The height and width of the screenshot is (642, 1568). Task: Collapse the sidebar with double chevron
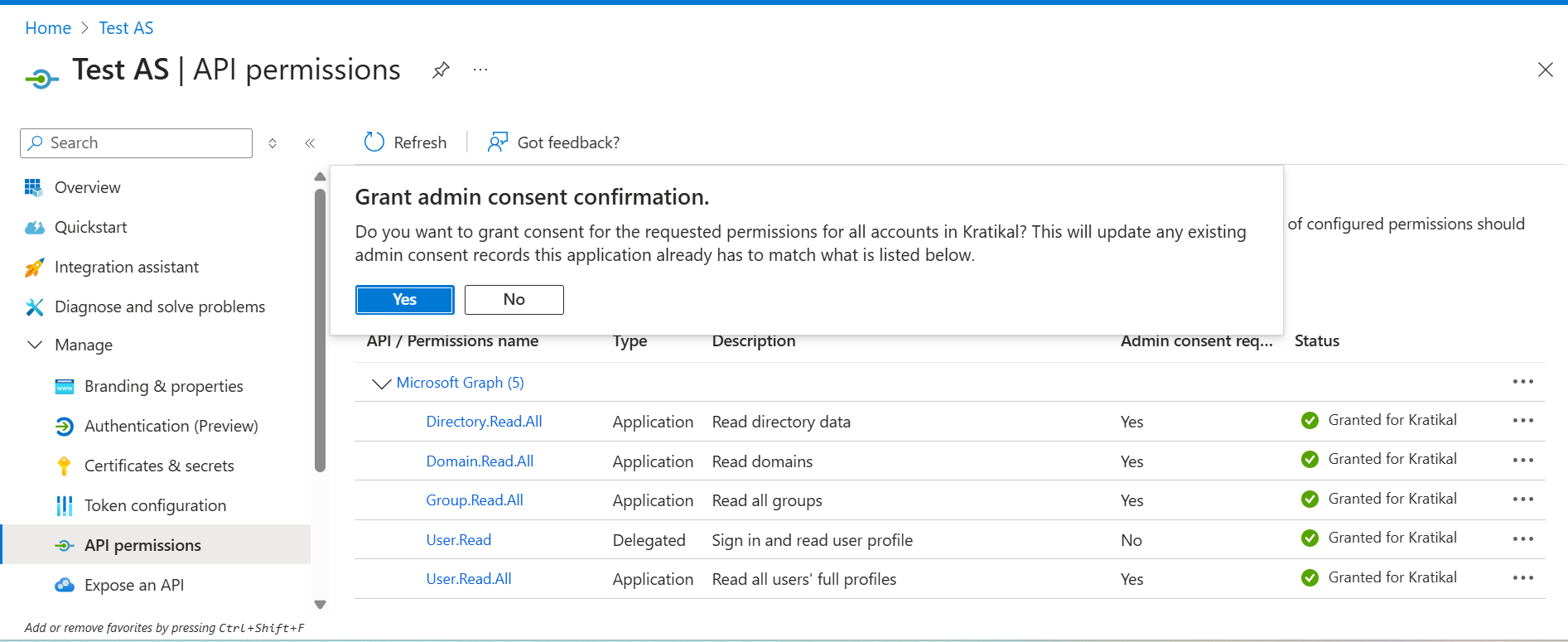[x=310, y=143]
